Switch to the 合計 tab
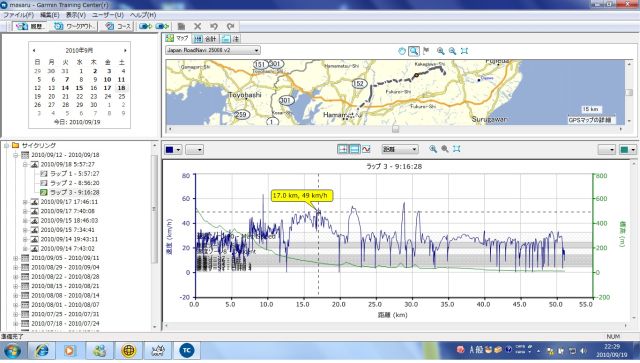 [205, 39]
